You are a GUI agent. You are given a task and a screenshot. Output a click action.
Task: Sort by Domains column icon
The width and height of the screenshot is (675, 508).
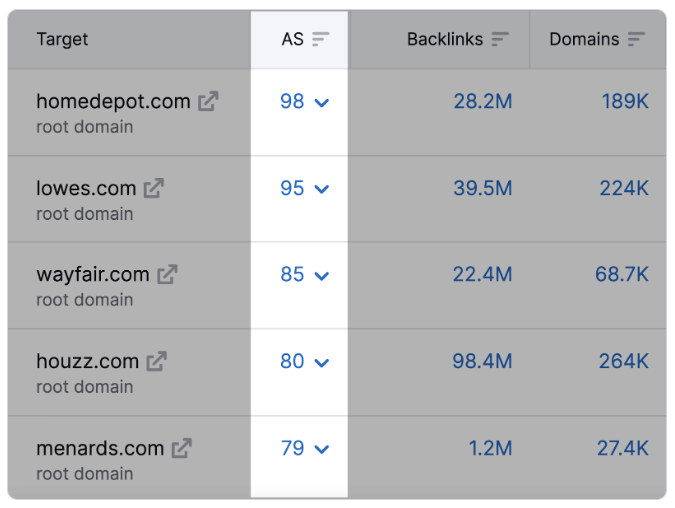tap(636, 39)
